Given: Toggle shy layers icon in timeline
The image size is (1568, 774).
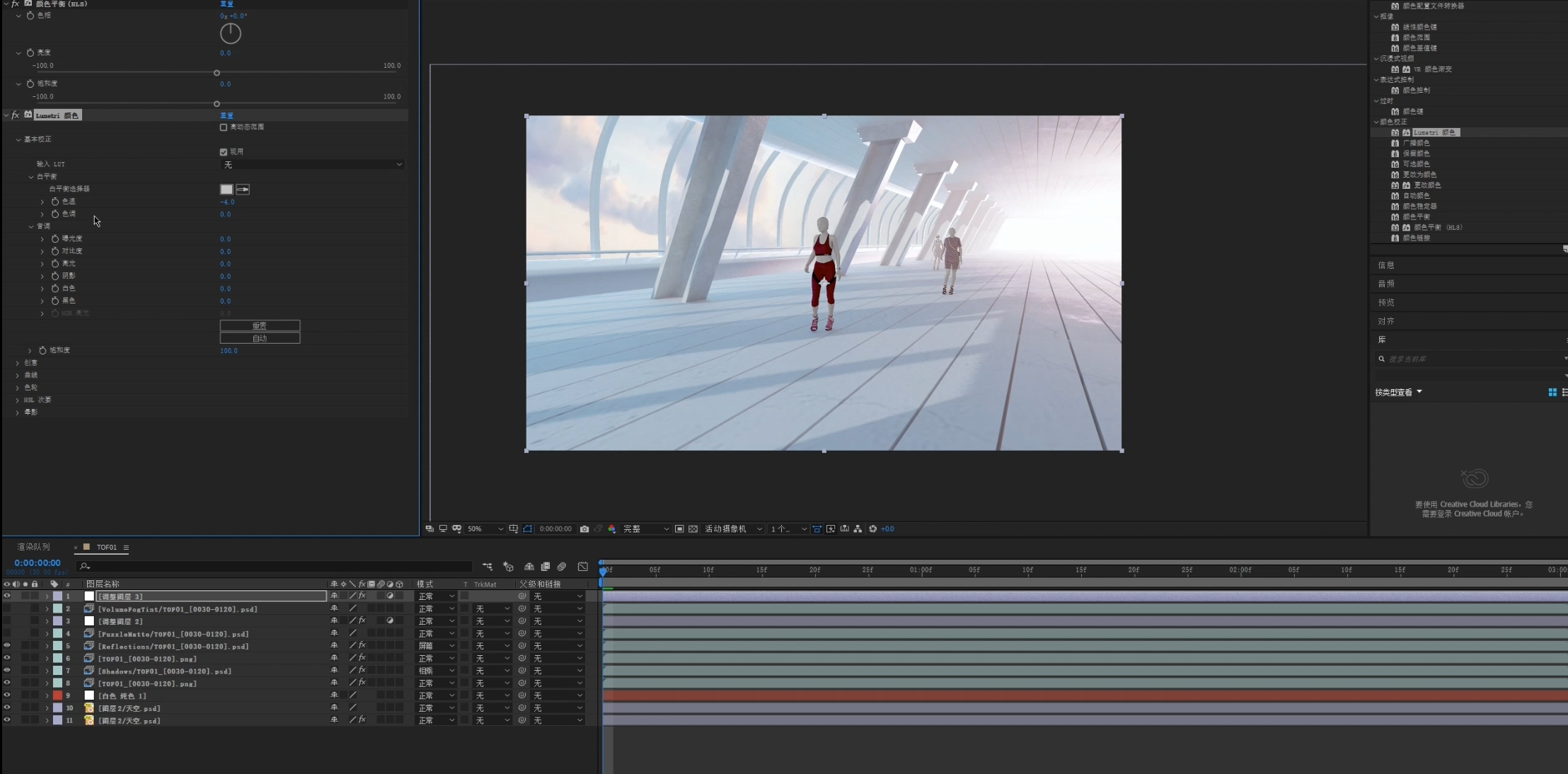Looking at the screenshot, I should tap(529, 567).
